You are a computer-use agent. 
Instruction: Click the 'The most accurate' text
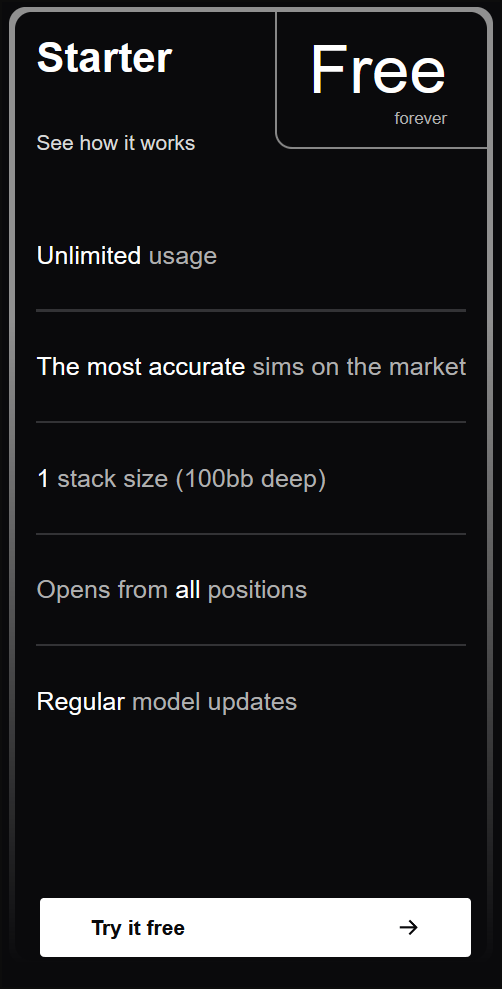pos(141,366)
